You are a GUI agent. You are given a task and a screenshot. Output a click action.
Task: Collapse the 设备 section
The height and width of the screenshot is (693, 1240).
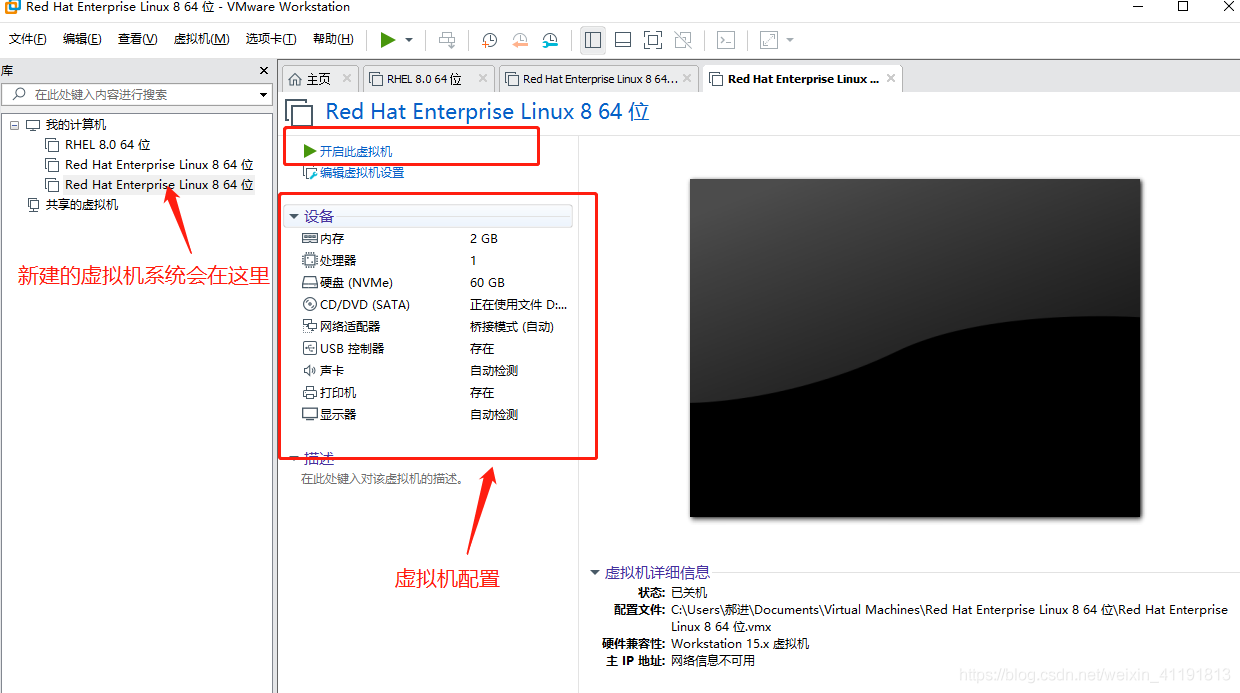294,217
